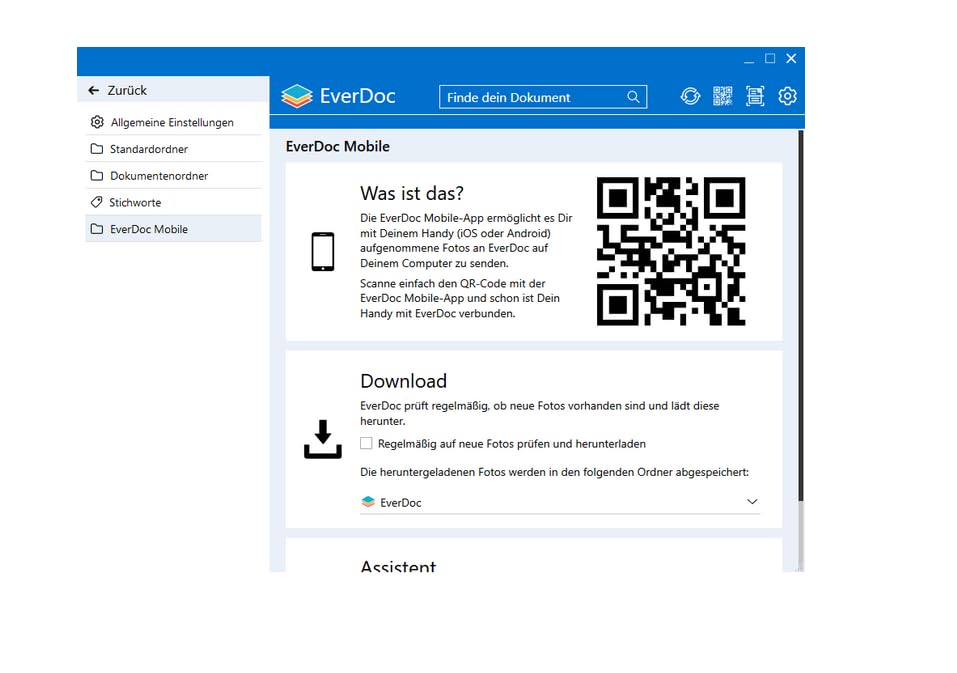
Task: Click the vertical scrollbar of settings panel
Action: [801, 317]
